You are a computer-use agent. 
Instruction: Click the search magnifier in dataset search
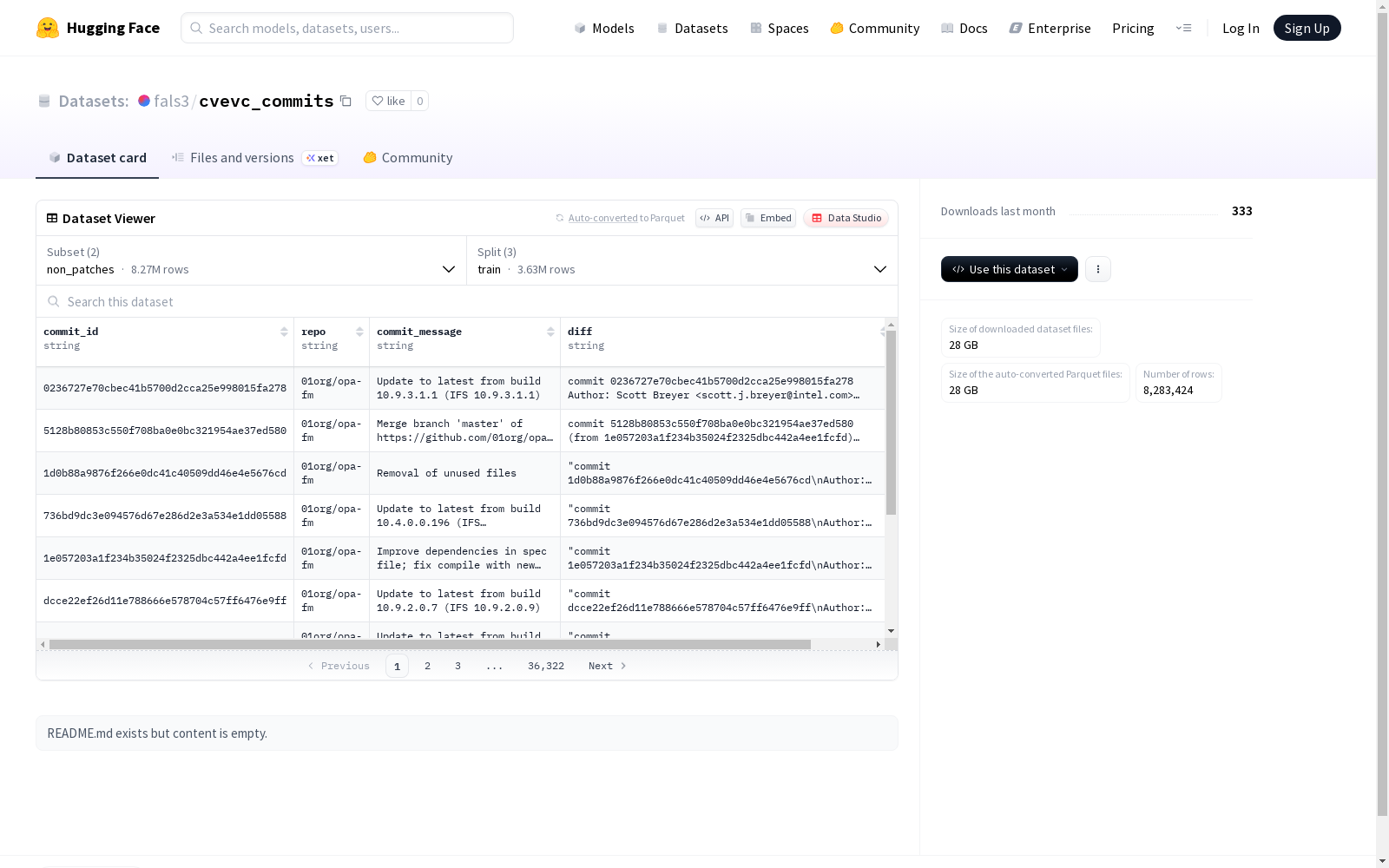54,301
